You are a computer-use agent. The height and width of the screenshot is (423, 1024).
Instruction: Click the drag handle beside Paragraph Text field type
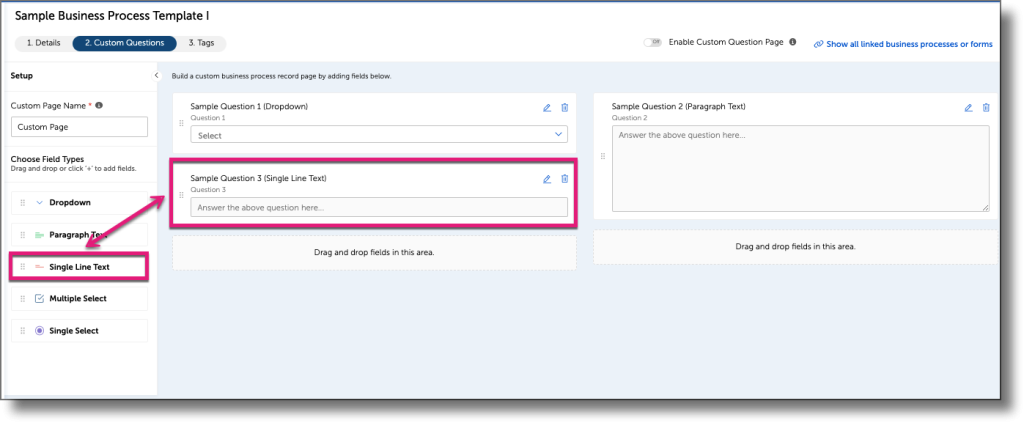(x=23, y=235)
